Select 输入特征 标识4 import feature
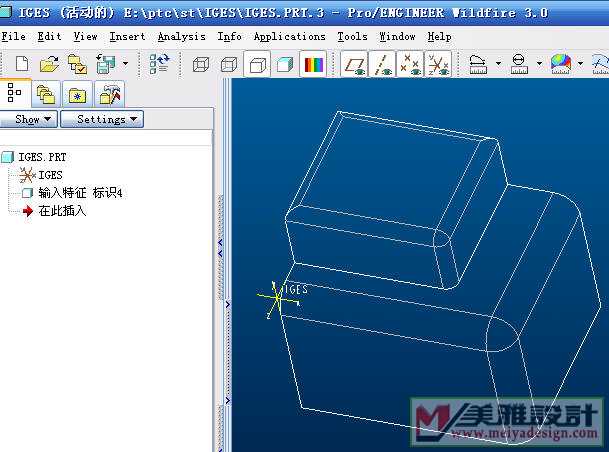The width and height of the screenshot is (609, 452). click(x=80, y=193)
